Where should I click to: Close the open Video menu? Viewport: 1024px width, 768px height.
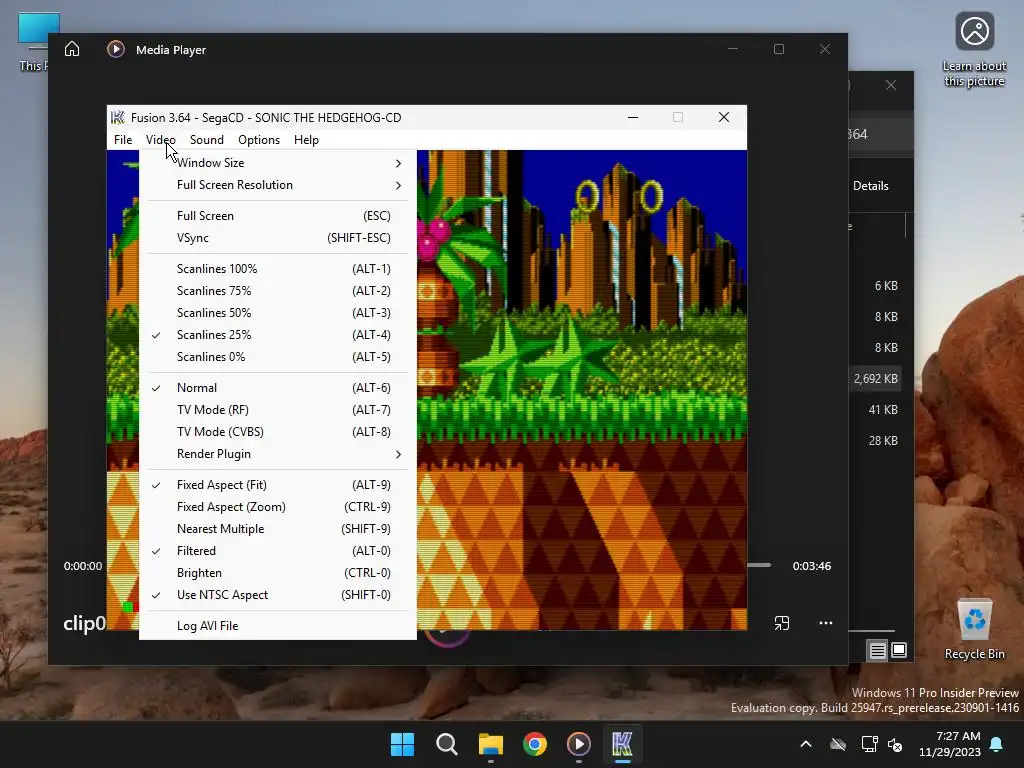(x=161, y=140)
